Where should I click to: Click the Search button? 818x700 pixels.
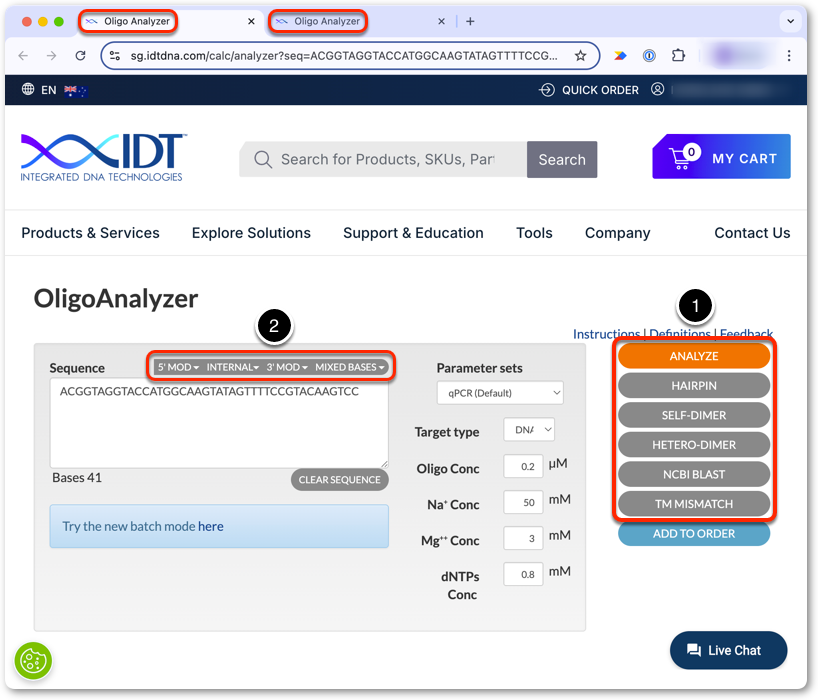click(562, 160)
